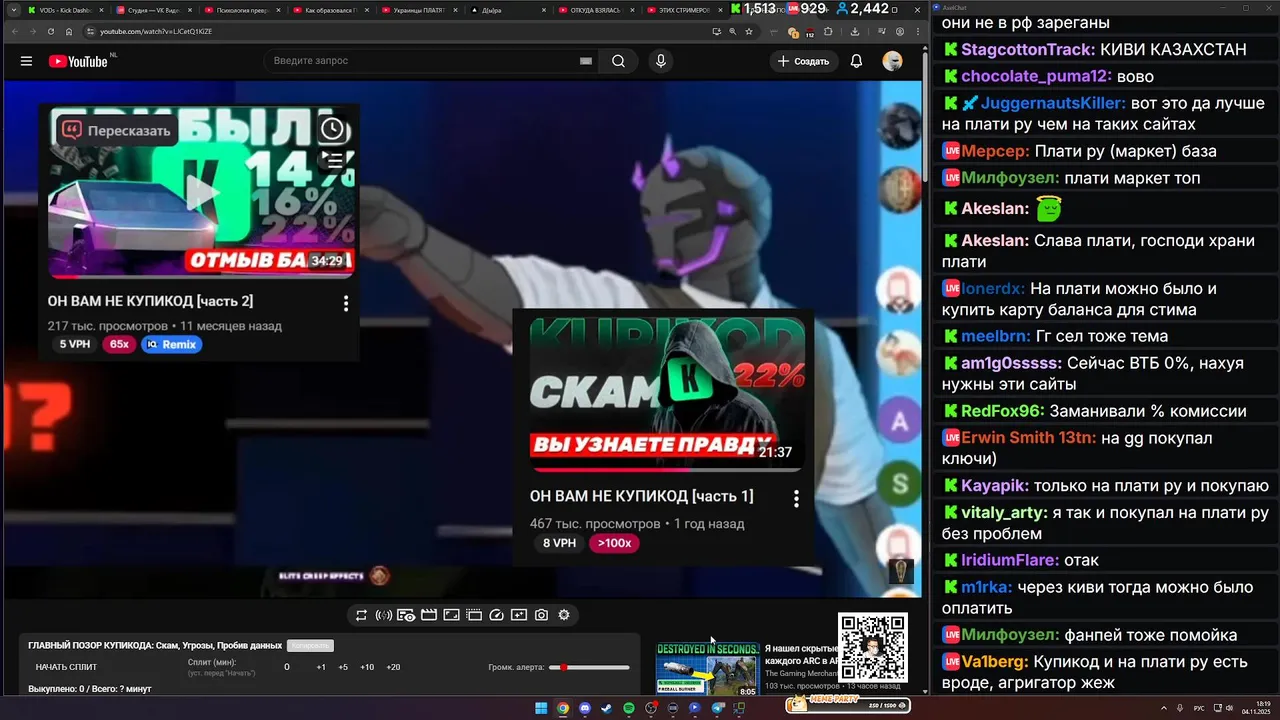
Task: Open Chrome three-dot menu
Action: coord(918,32)
